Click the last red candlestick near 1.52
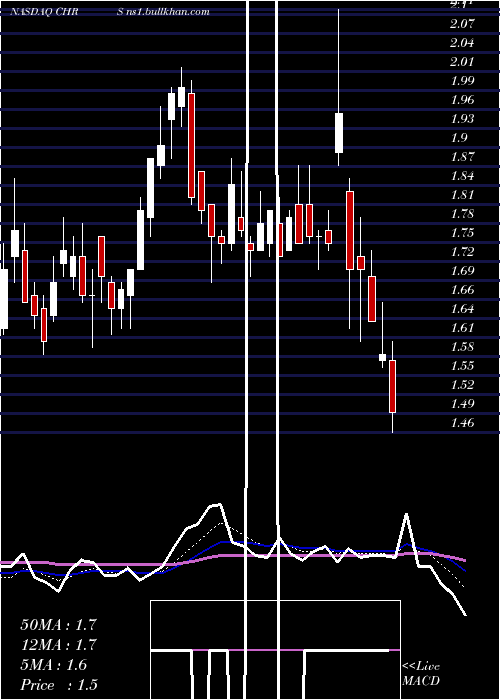Viewport: 500px width, 700px height. (392, 386)
